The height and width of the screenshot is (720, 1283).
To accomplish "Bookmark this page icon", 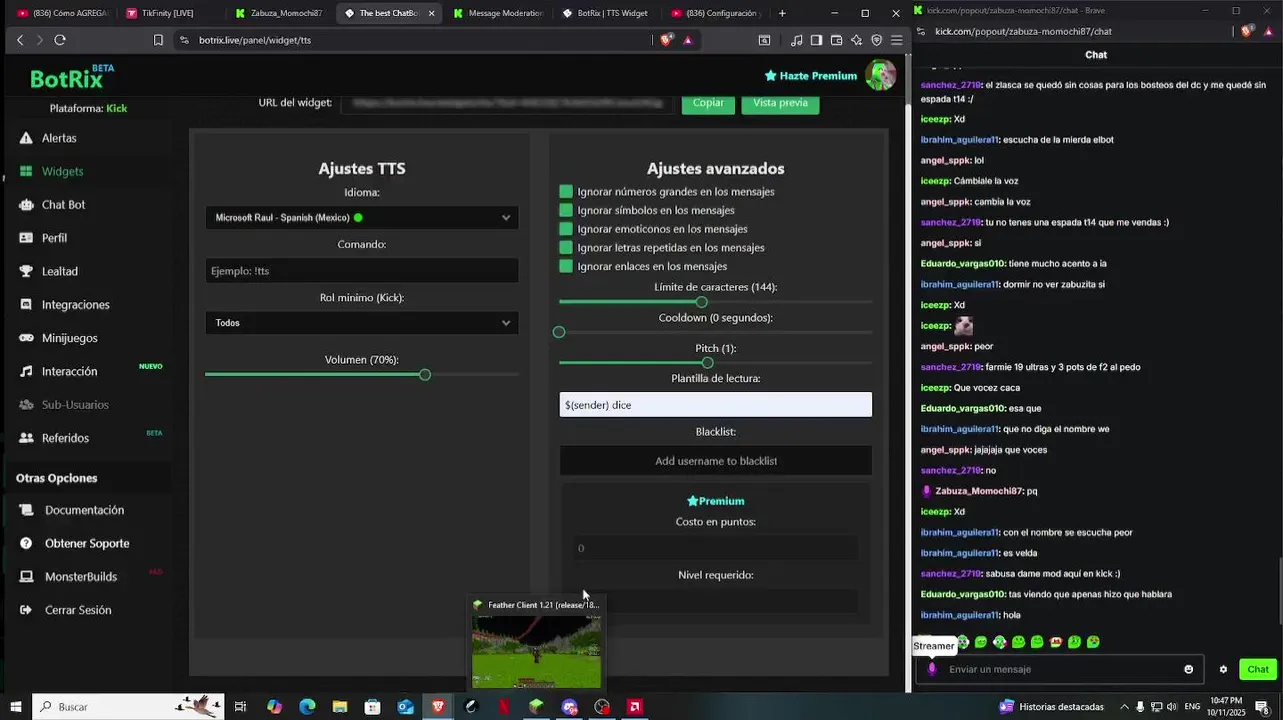I will pyautogui.click(x=158, y=40).
